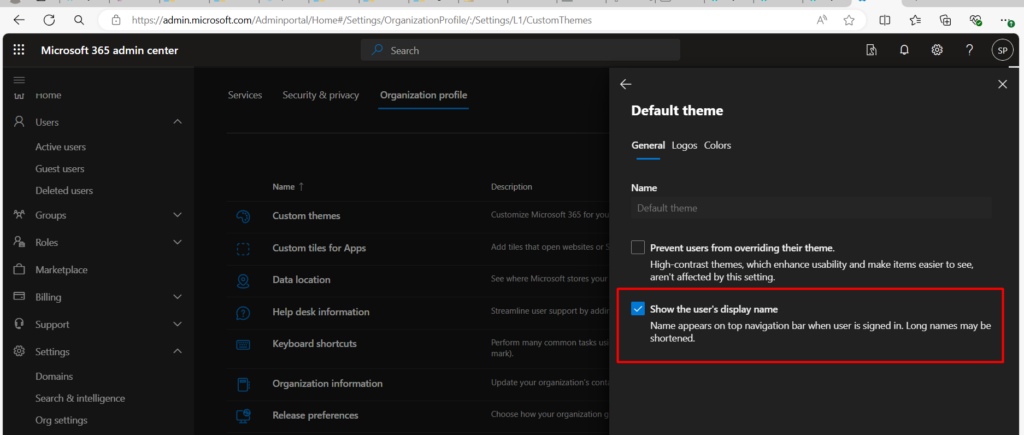Image resolution: width=1024 pixels, height=435 pixels.
Task: Open the Logos tab in Default theme
Action: point(684,146)
